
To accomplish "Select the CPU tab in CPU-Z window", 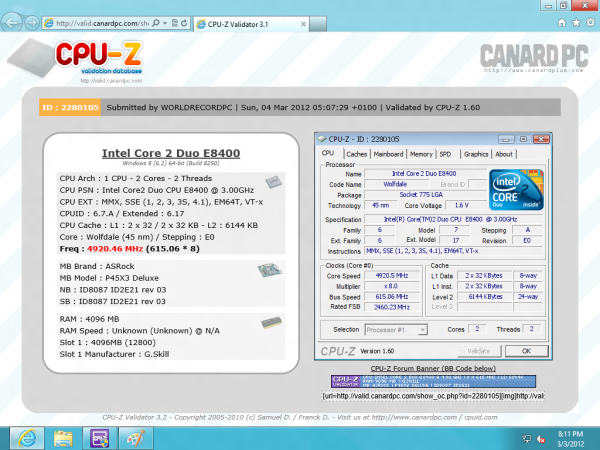I will pos(328,153).
